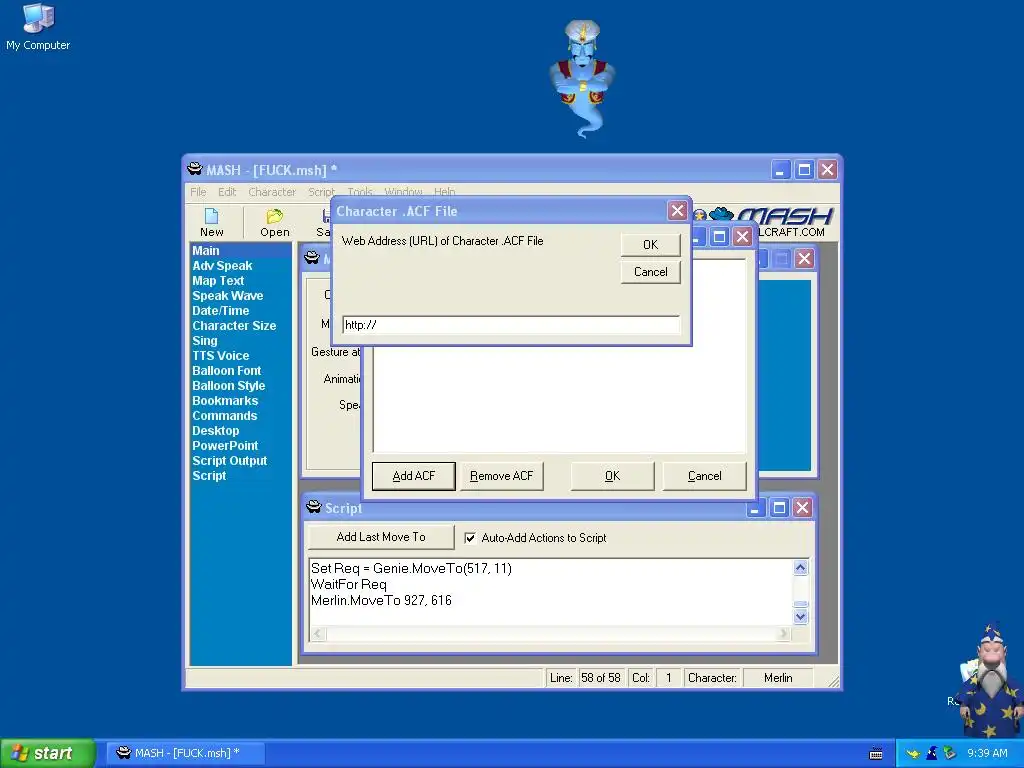This screenshot has width=1024, height=768.
Task: Click the script scrollbar up arrow
Action: pos(801,568)
